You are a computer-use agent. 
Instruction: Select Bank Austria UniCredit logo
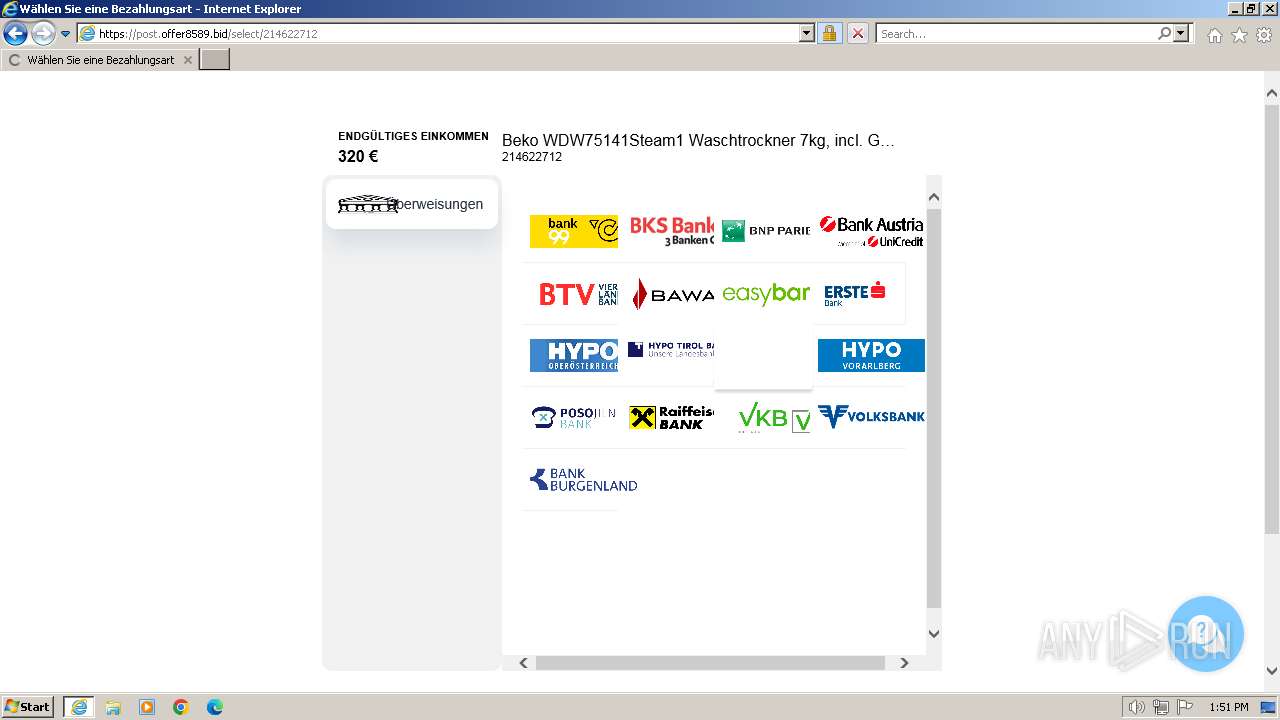[x=871, y=231]
